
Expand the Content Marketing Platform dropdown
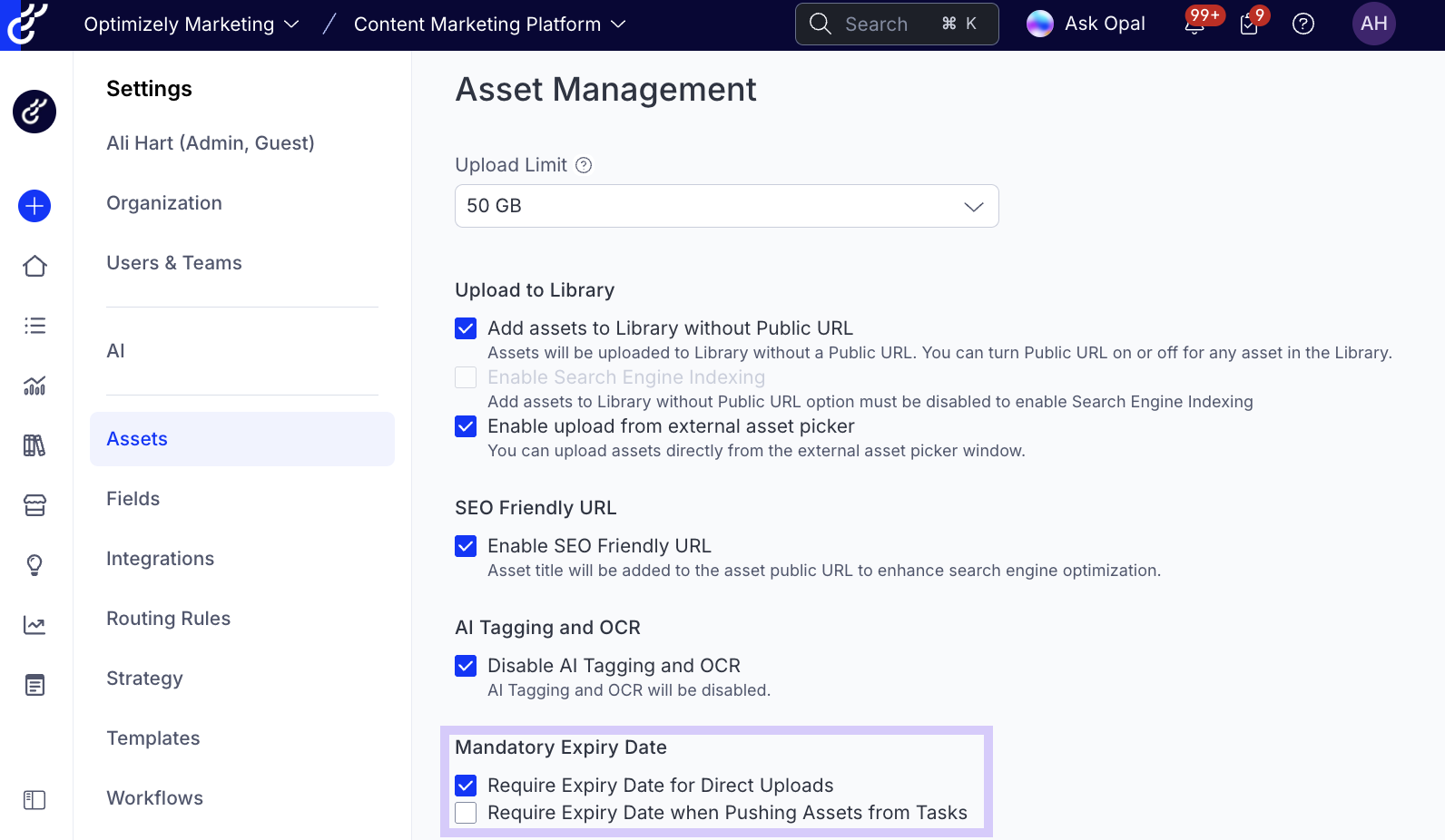pos(489,24)
